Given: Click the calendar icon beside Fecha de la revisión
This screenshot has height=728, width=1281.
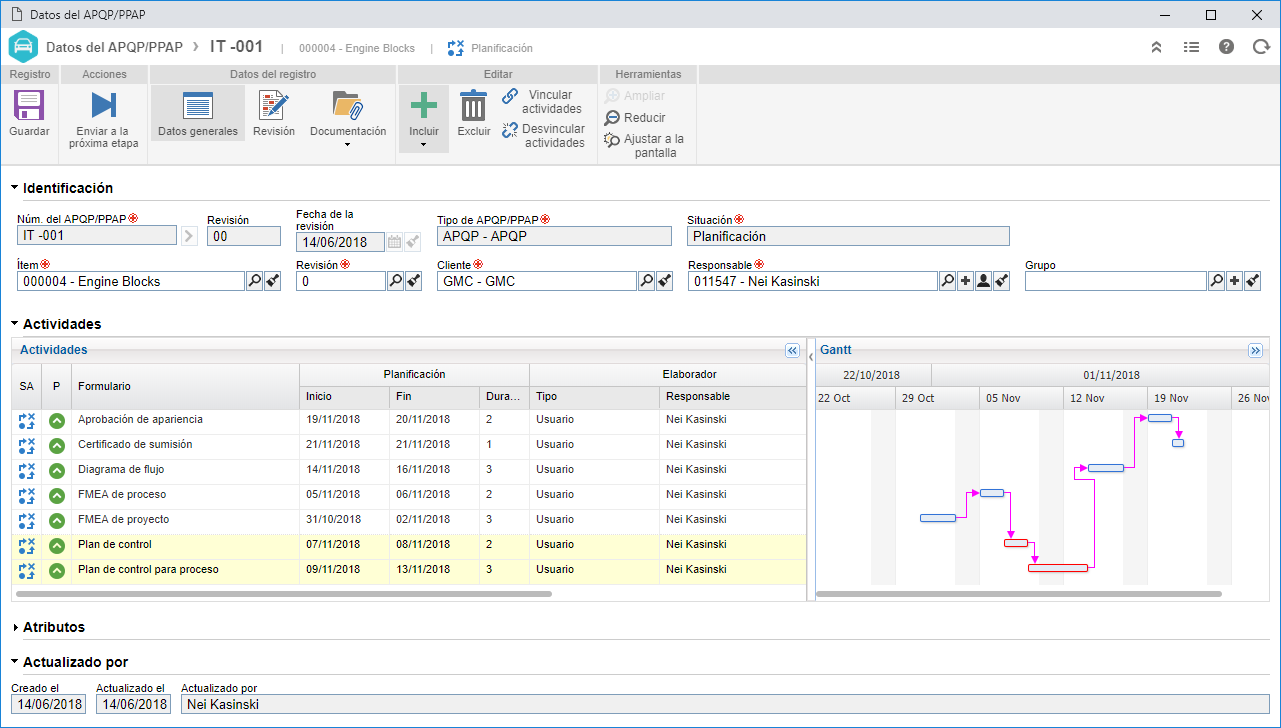Looking at the screenshot, I should coord(394,242).
